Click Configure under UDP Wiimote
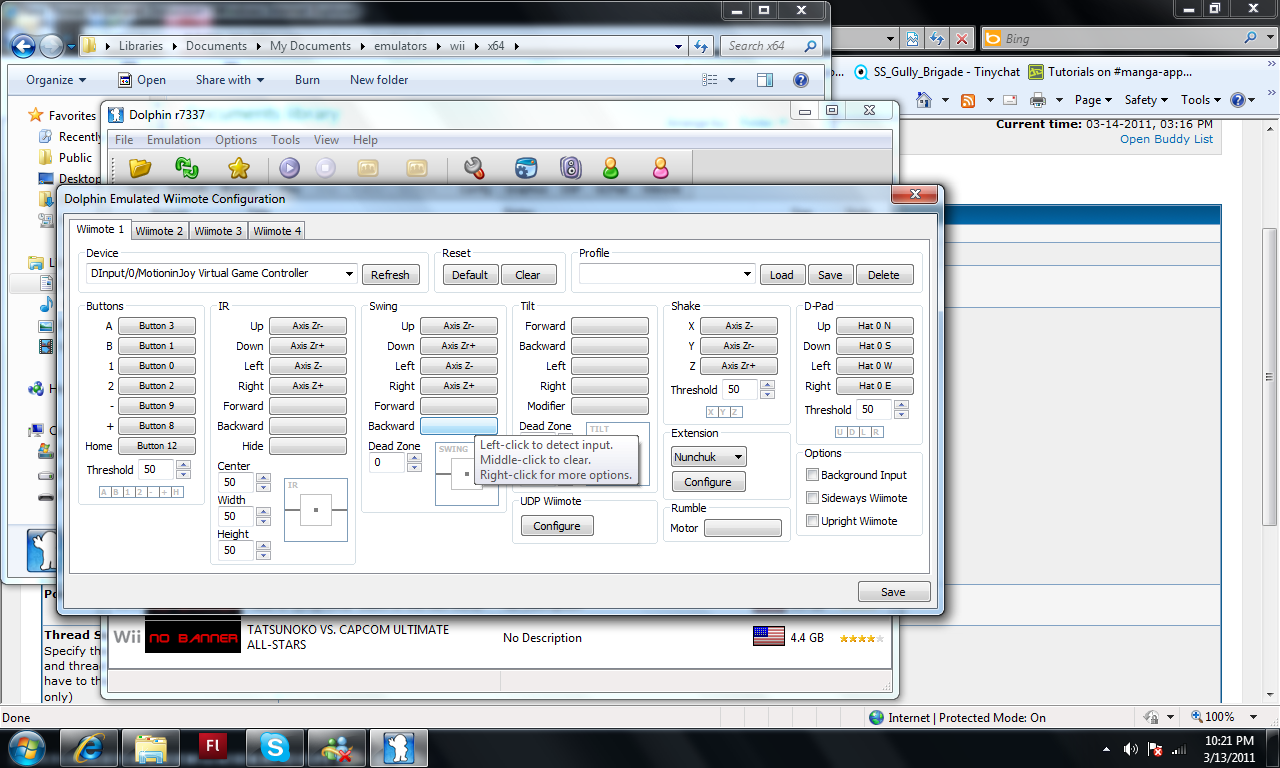 tap(557, 526)
